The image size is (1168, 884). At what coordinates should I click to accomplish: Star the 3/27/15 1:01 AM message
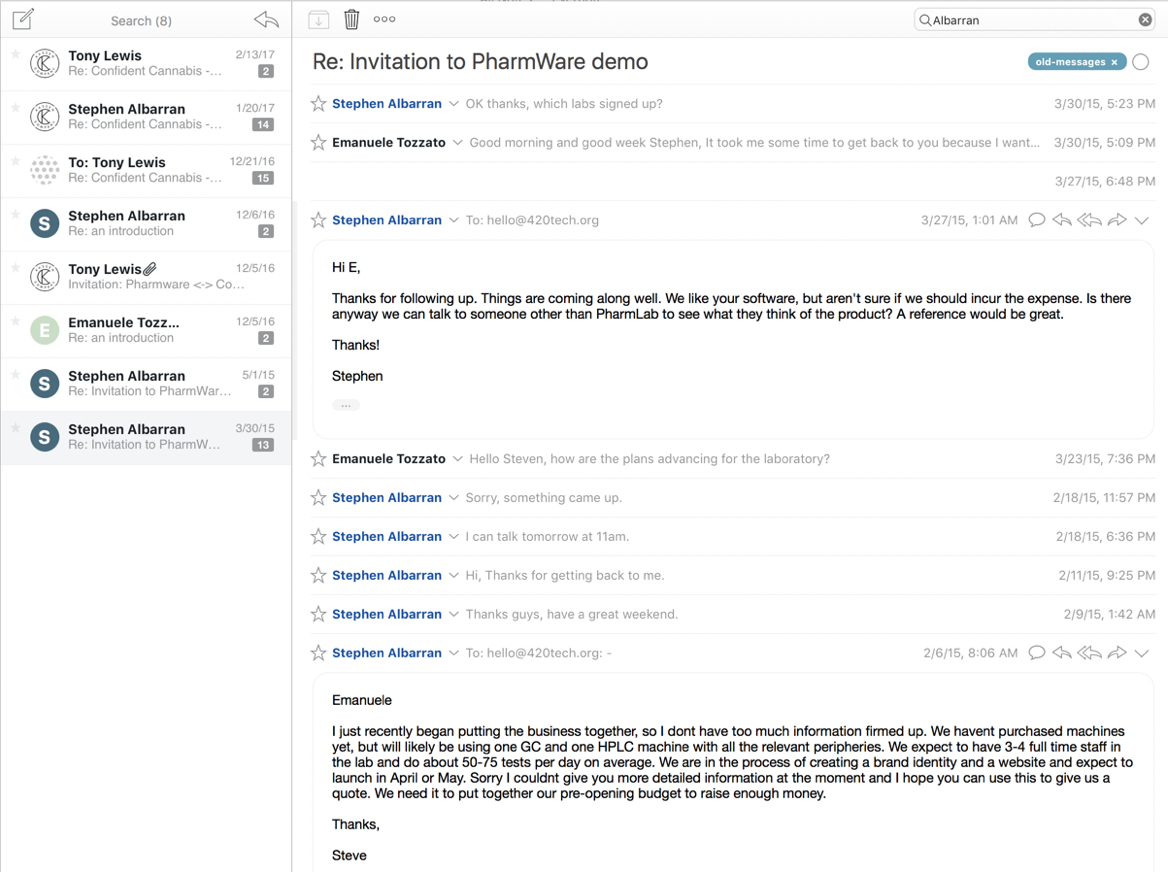pyautogui.click(x=318, y=220)
